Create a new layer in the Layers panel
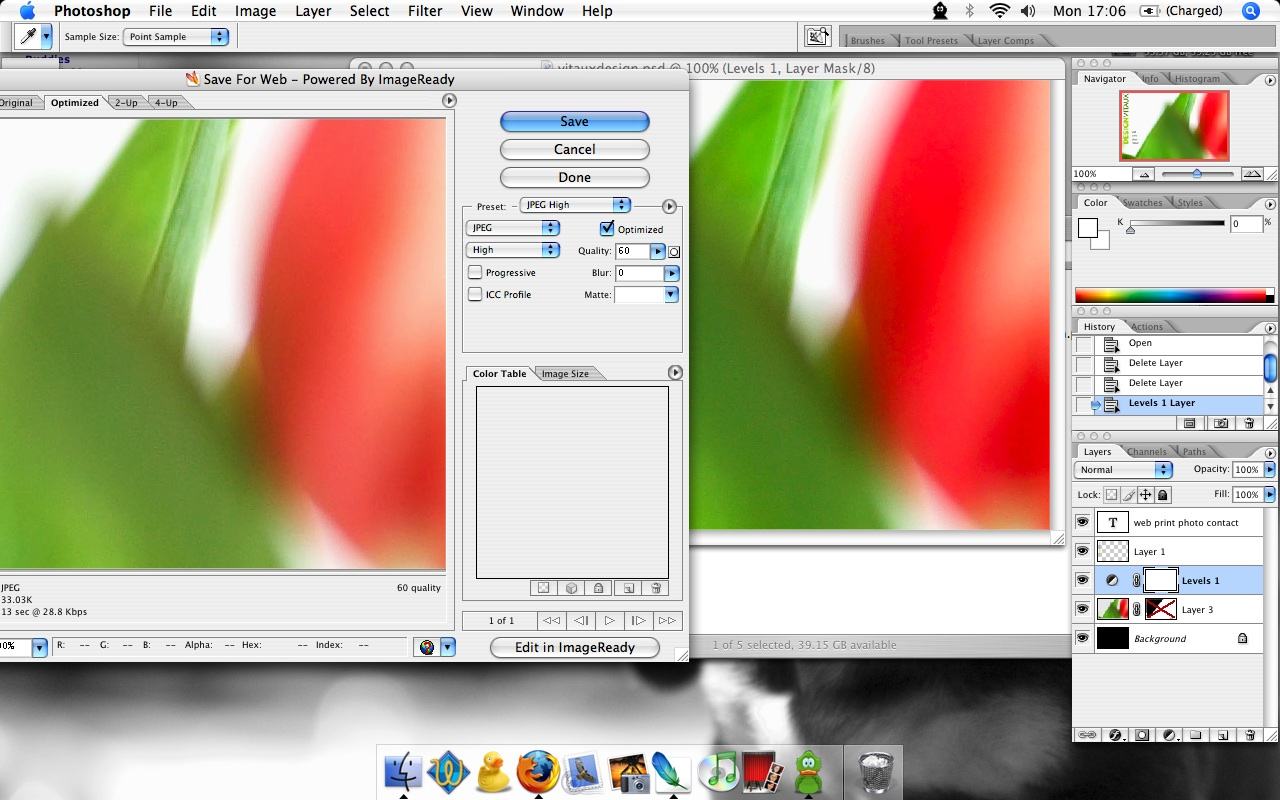The height and width of the screenshot is (800, 1280). pyautogui.click(x=1222, y=736)
